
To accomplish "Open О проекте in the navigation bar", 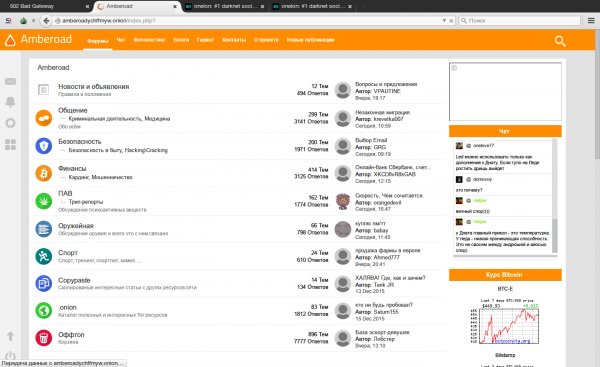I will 266,39.
